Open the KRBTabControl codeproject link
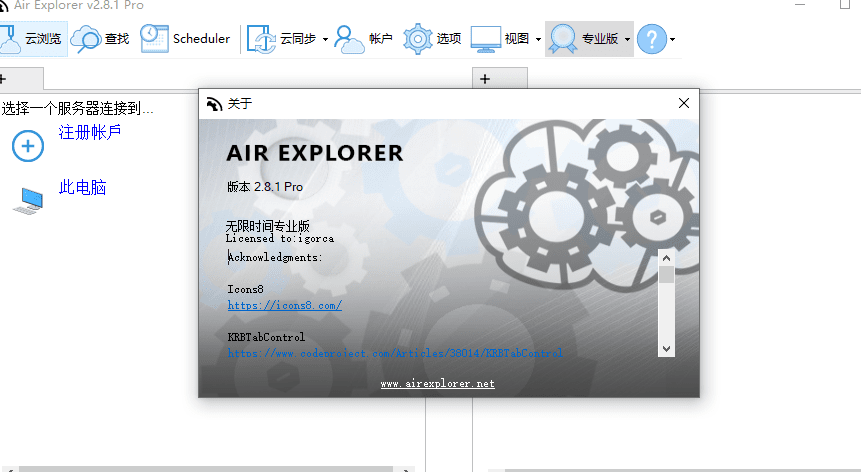Screen dimensions: 861x472 395,353
